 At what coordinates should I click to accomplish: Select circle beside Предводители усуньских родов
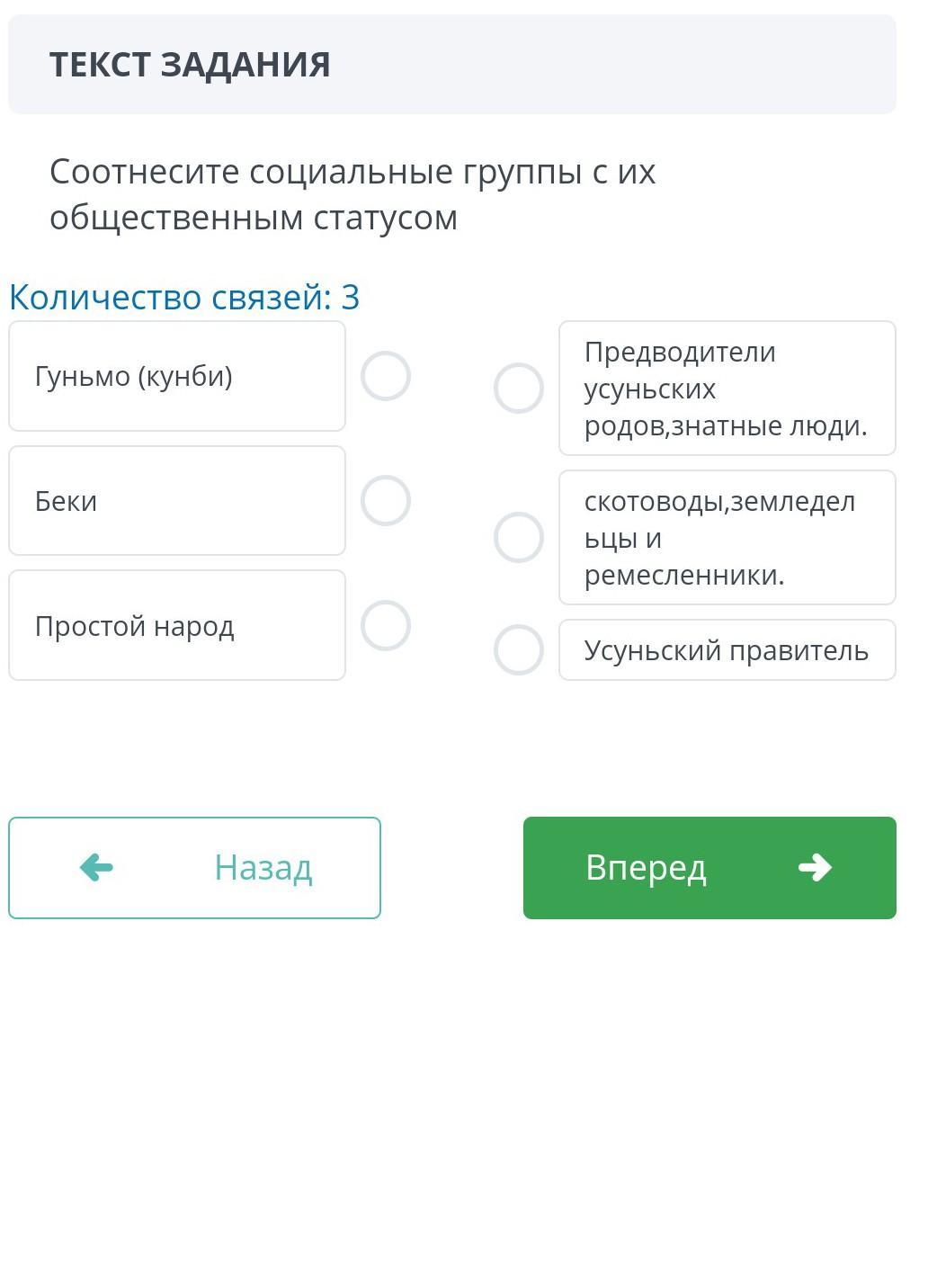[519, 389]
